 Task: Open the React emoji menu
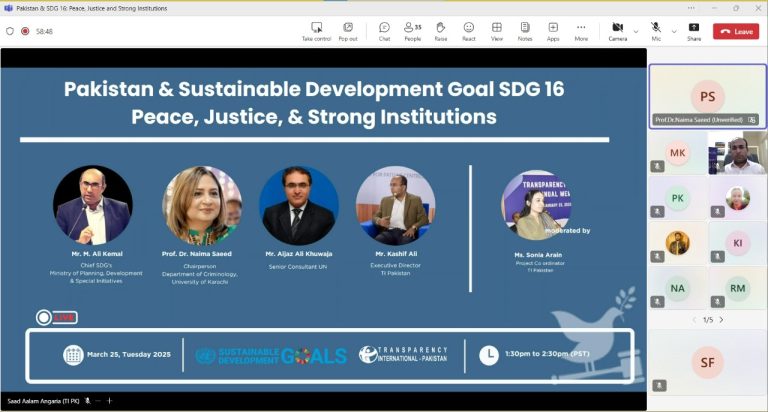coord(468,30)
